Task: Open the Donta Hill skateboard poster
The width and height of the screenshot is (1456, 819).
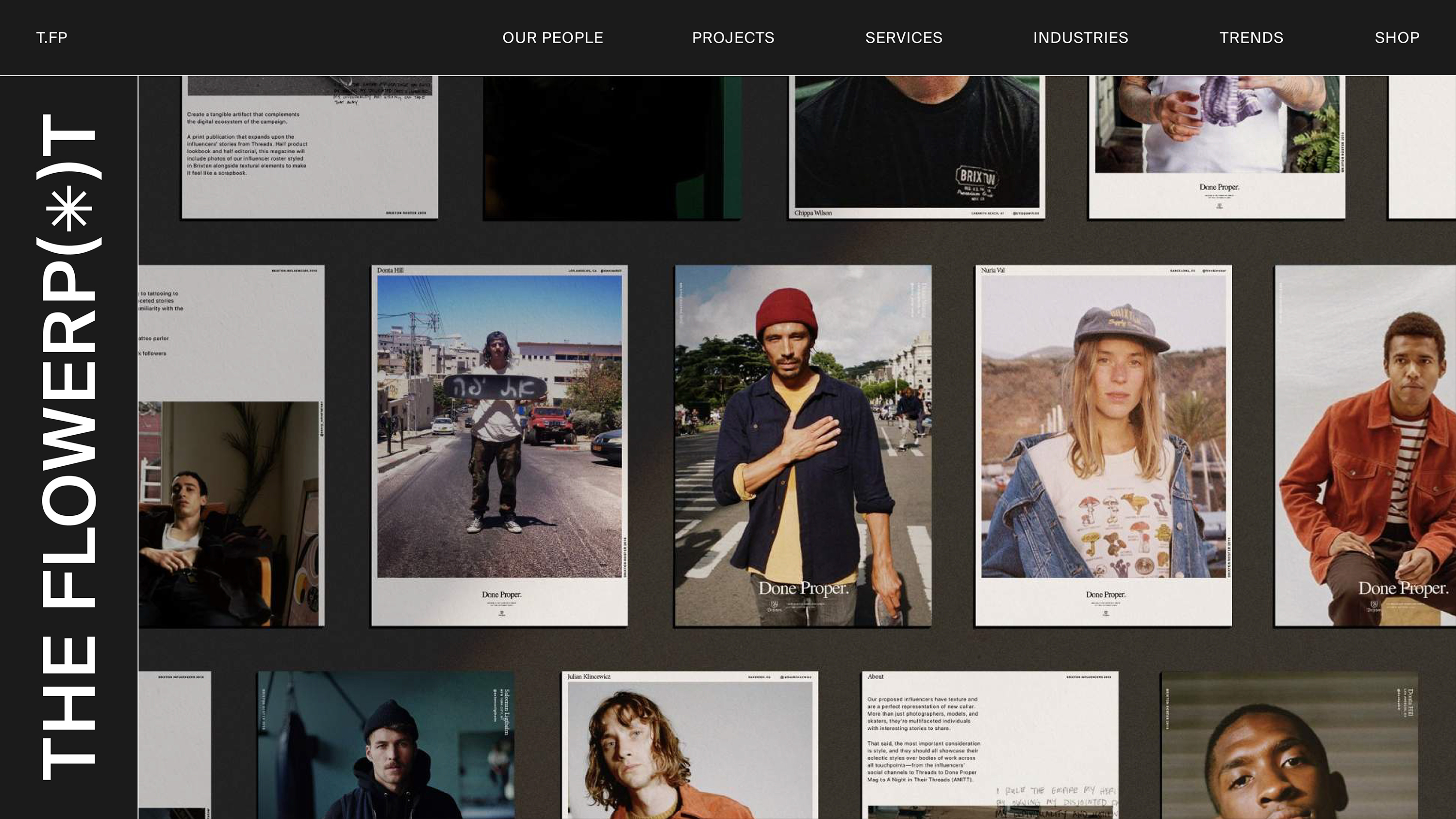Action: 499,445
